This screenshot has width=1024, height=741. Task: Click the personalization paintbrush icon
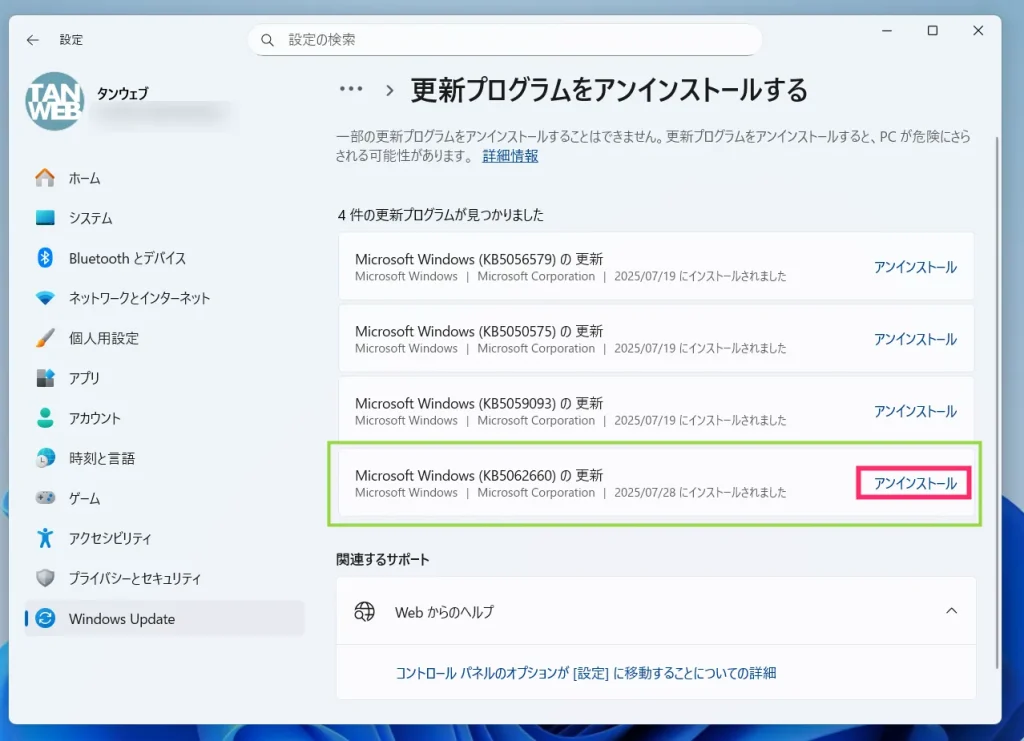[x=45, y=338]
